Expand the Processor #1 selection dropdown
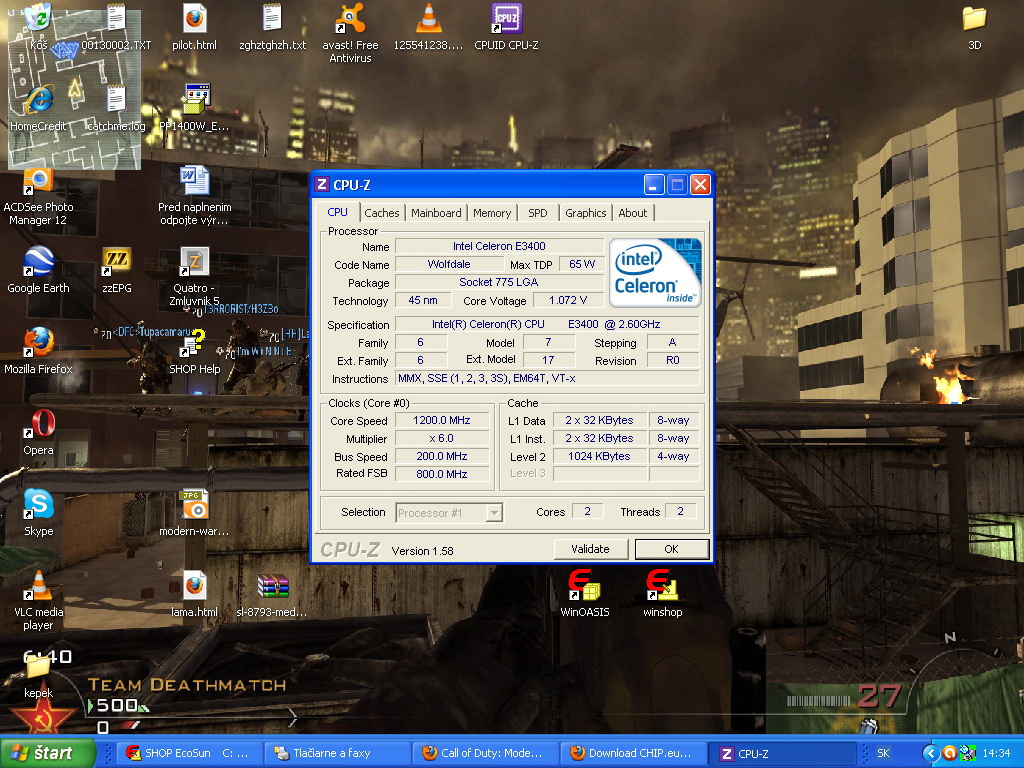1024x768 pixels. pos(494,513)
